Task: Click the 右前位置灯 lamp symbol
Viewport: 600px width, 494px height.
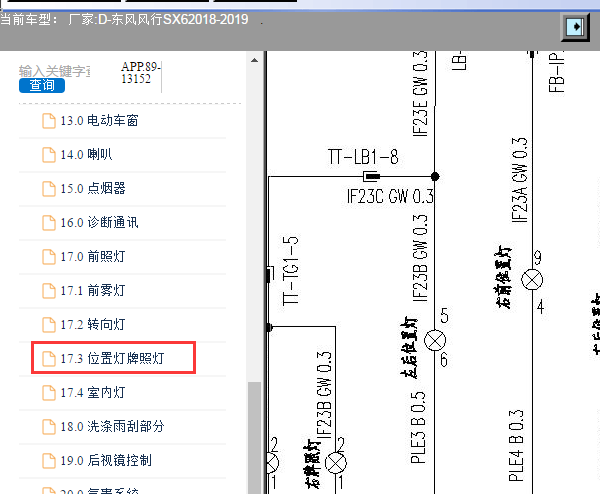Action: (532, 279)
